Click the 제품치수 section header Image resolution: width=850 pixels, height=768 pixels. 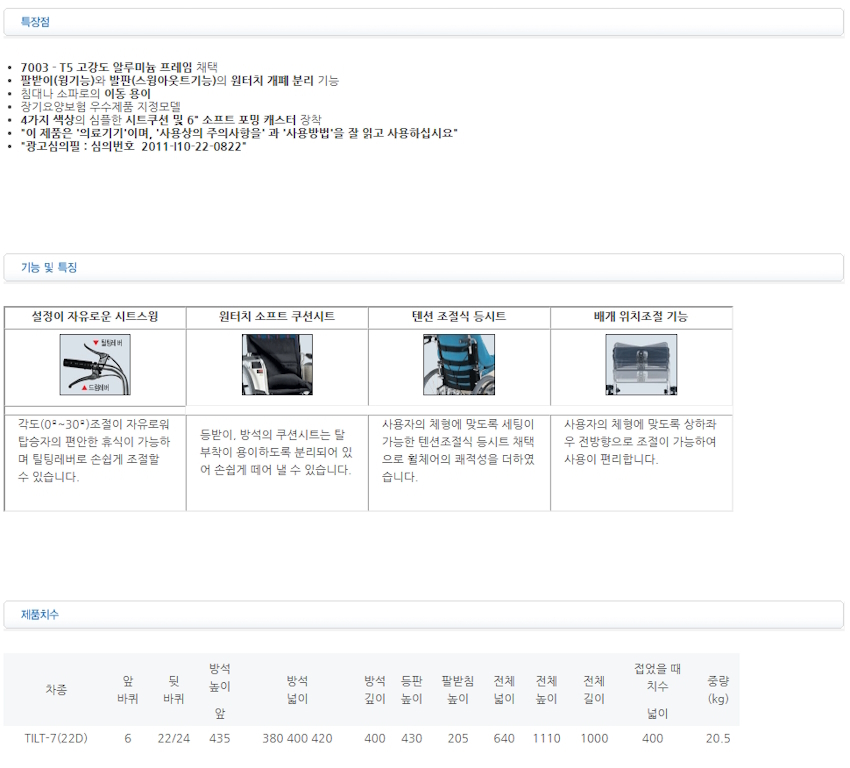click(x=40, y=614)
